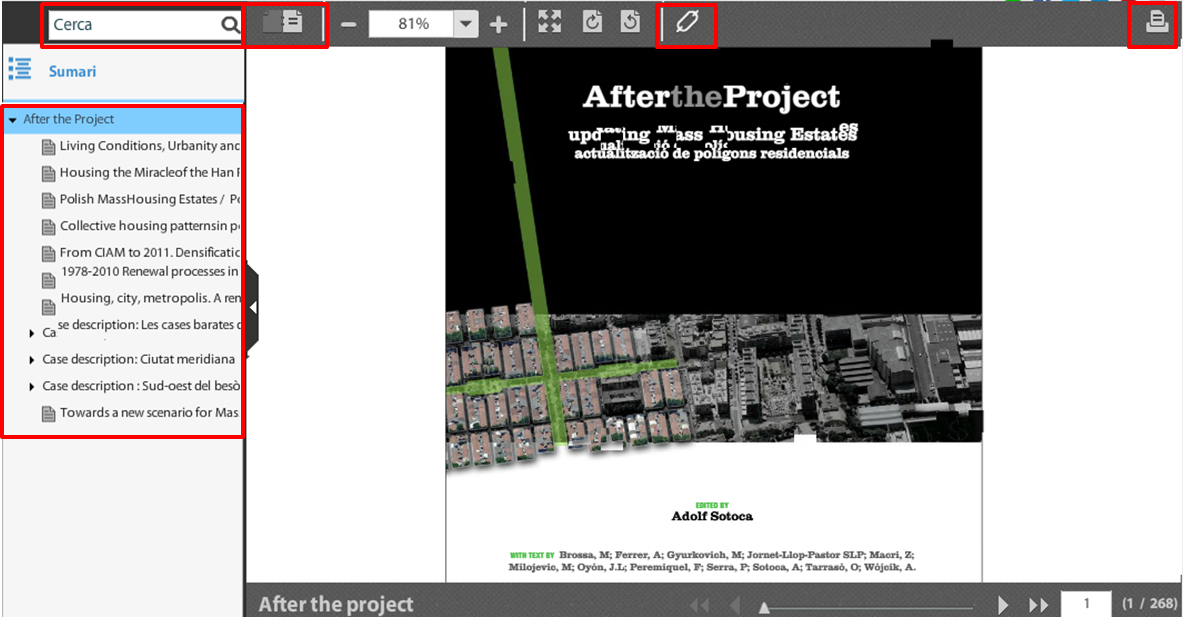The width and height of the screenshot is (1183, 617).
Task: Open Polish Mass Housing Estates chapter
Action: pyautogui.click(x=149, y=199)
